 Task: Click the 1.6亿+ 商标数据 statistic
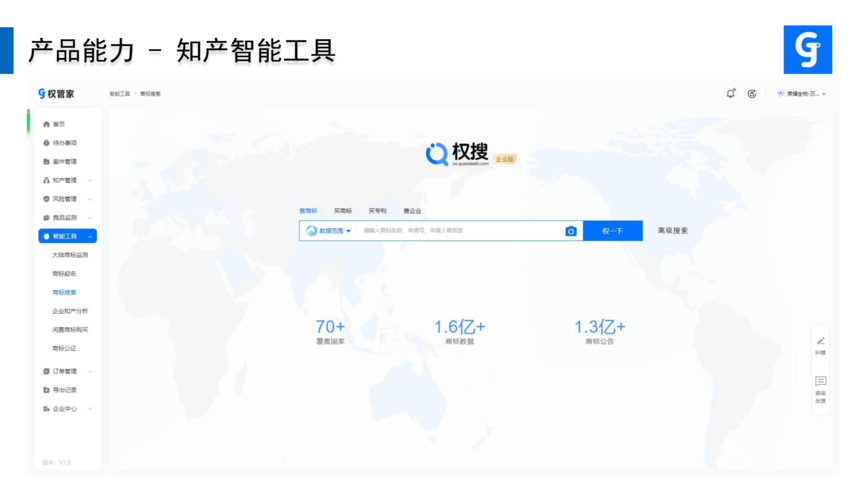[x=460, y=331]
